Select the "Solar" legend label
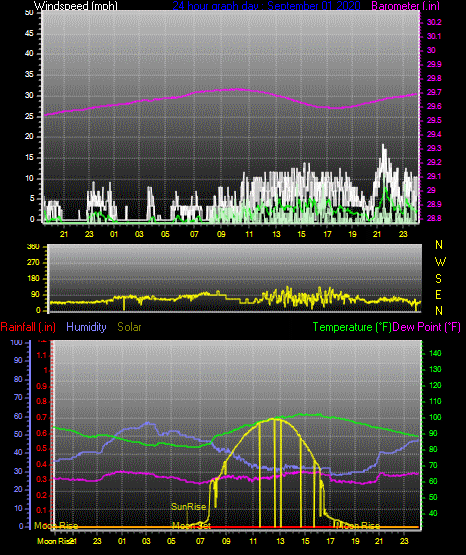Image resolution: width=466 pixels, height=555 pixels. click(129, 327)
